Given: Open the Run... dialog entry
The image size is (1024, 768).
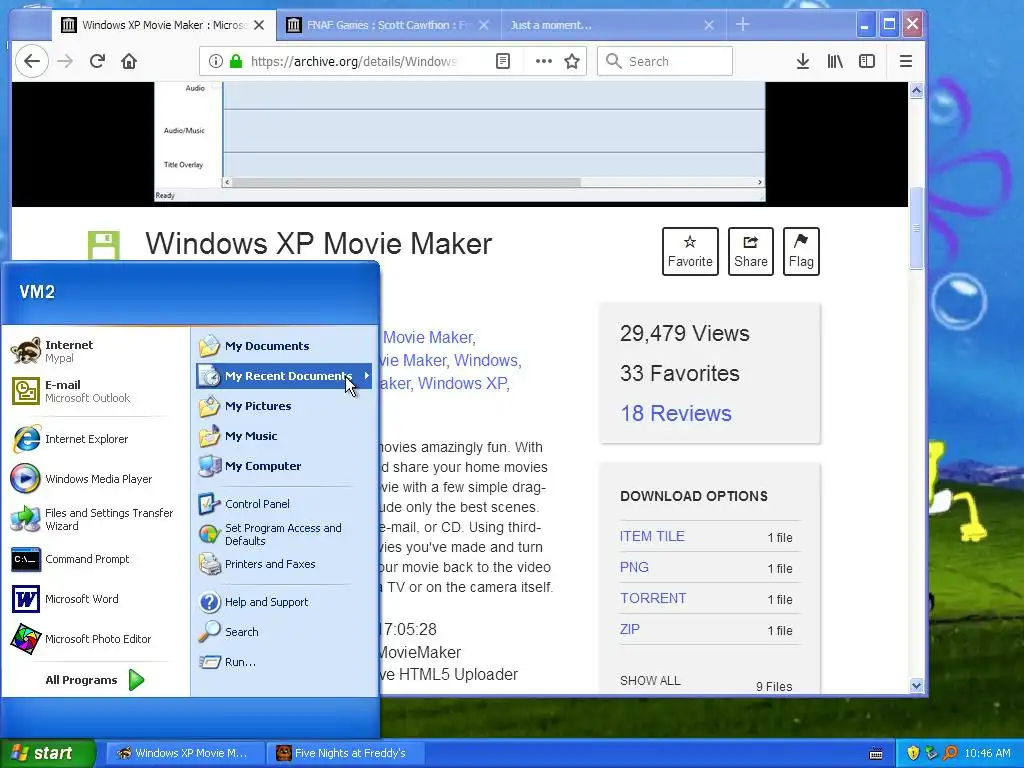Looking at the screenshot, I should 284,662.
